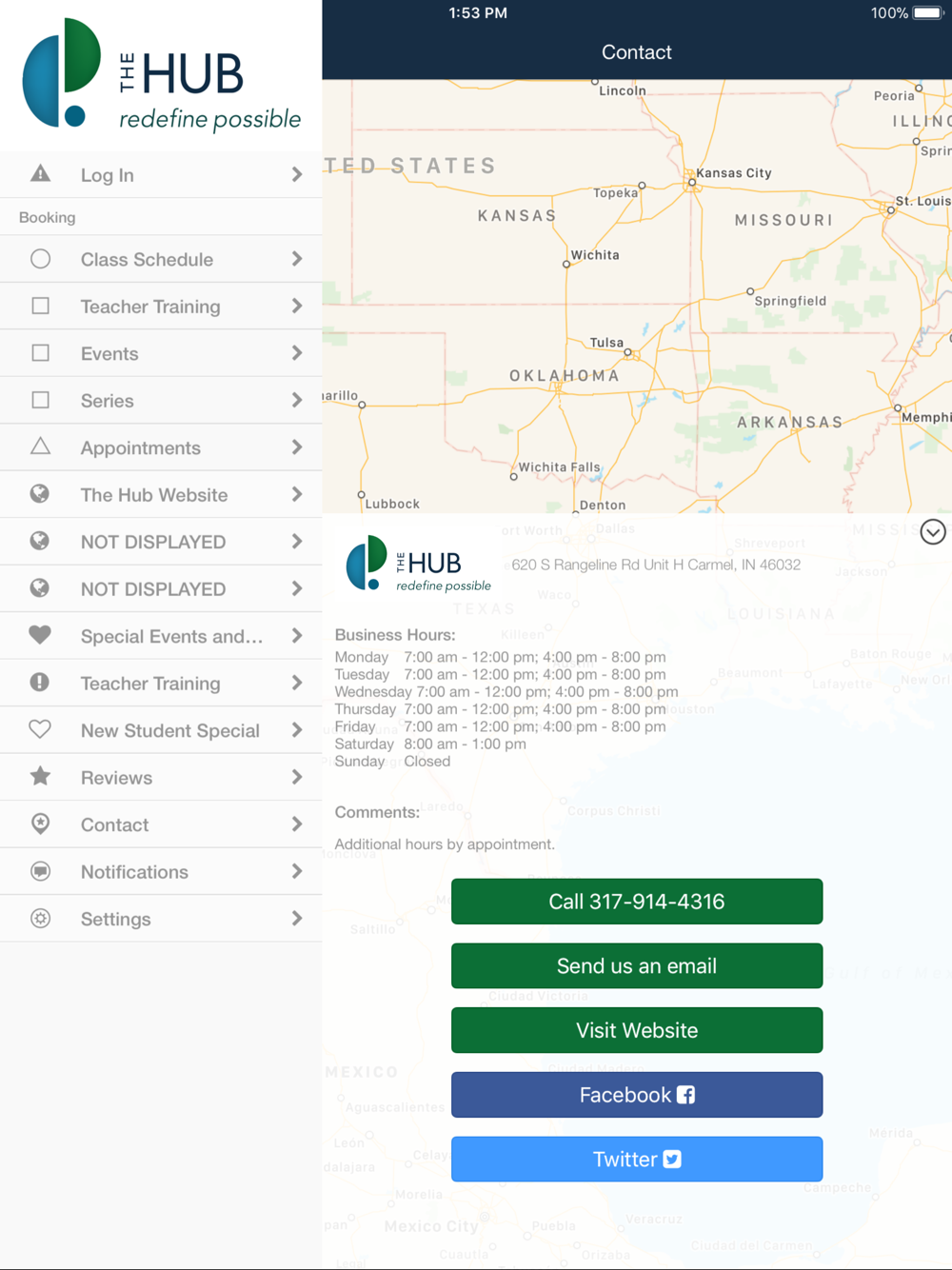Screen dimensions: 952x1270
Task: Open Special Events and... menu item
Action: (x=161, y=636)
